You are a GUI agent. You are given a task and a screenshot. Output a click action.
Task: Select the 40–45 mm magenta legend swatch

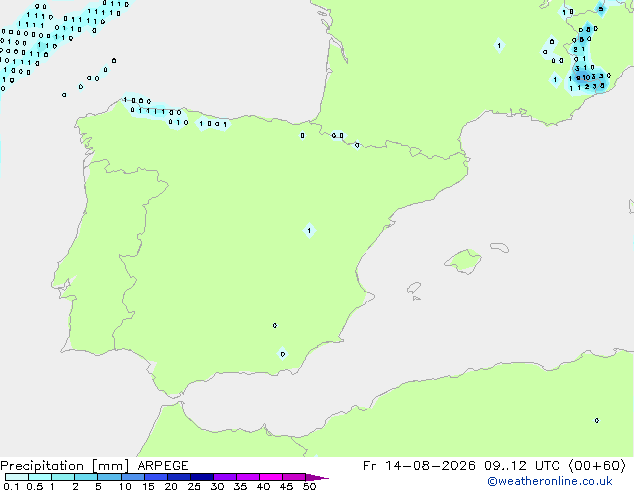pos(271,477)
